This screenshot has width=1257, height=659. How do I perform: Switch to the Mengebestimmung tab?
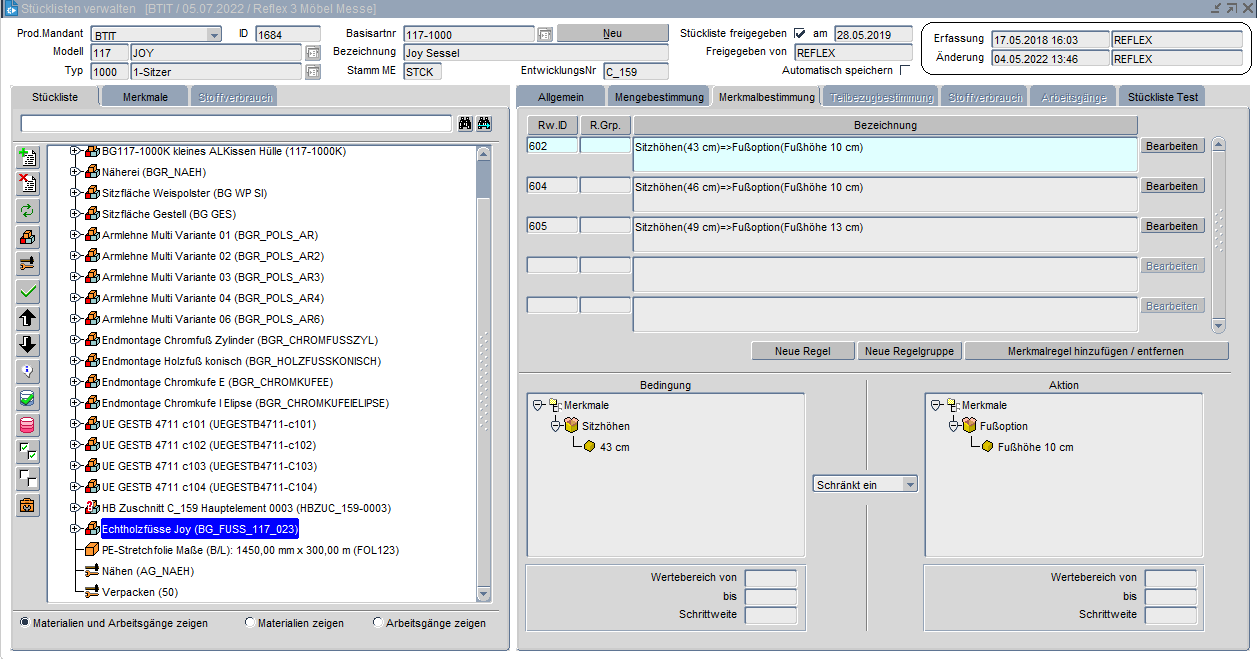658,97
